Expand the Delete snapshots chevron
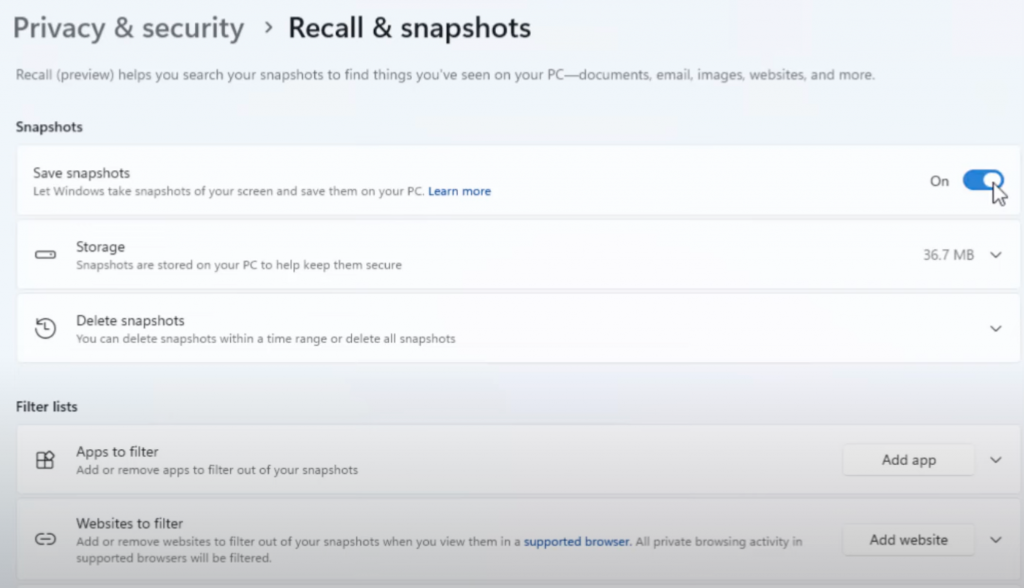 point(995,328)
